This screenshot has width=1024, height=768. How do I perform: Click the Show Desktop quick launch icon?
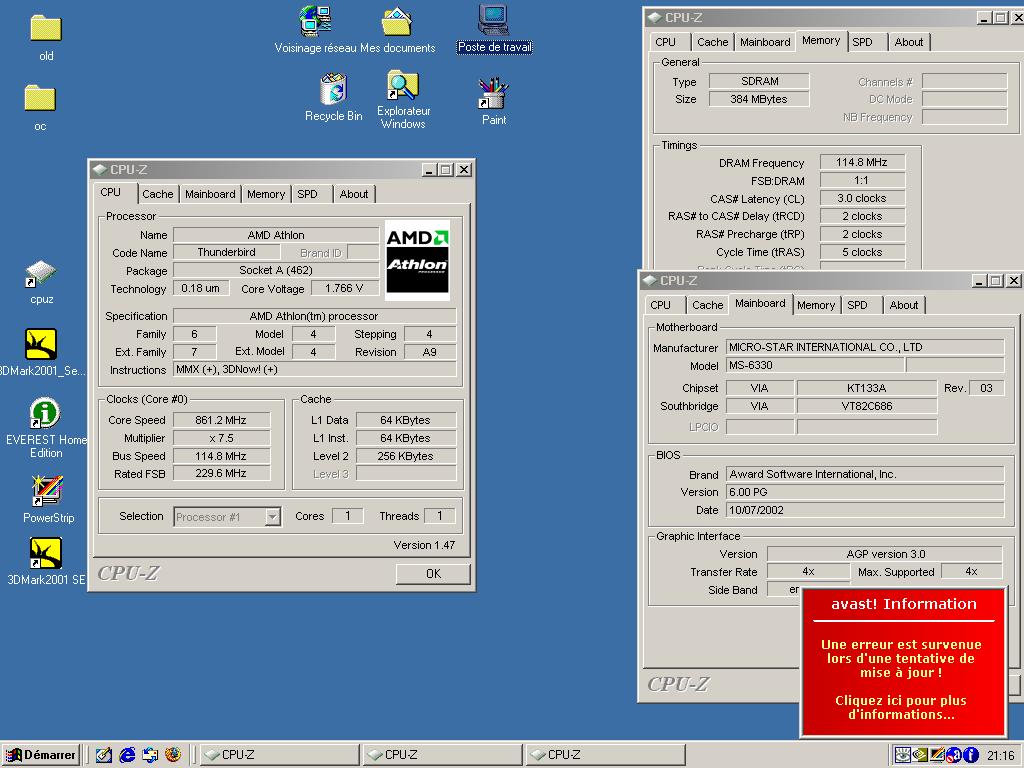coord(103,755)
